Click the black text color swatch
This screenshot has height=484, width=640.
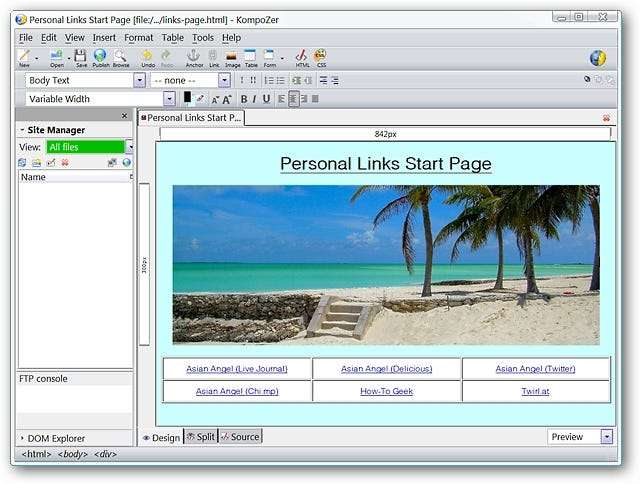[187, 98]
